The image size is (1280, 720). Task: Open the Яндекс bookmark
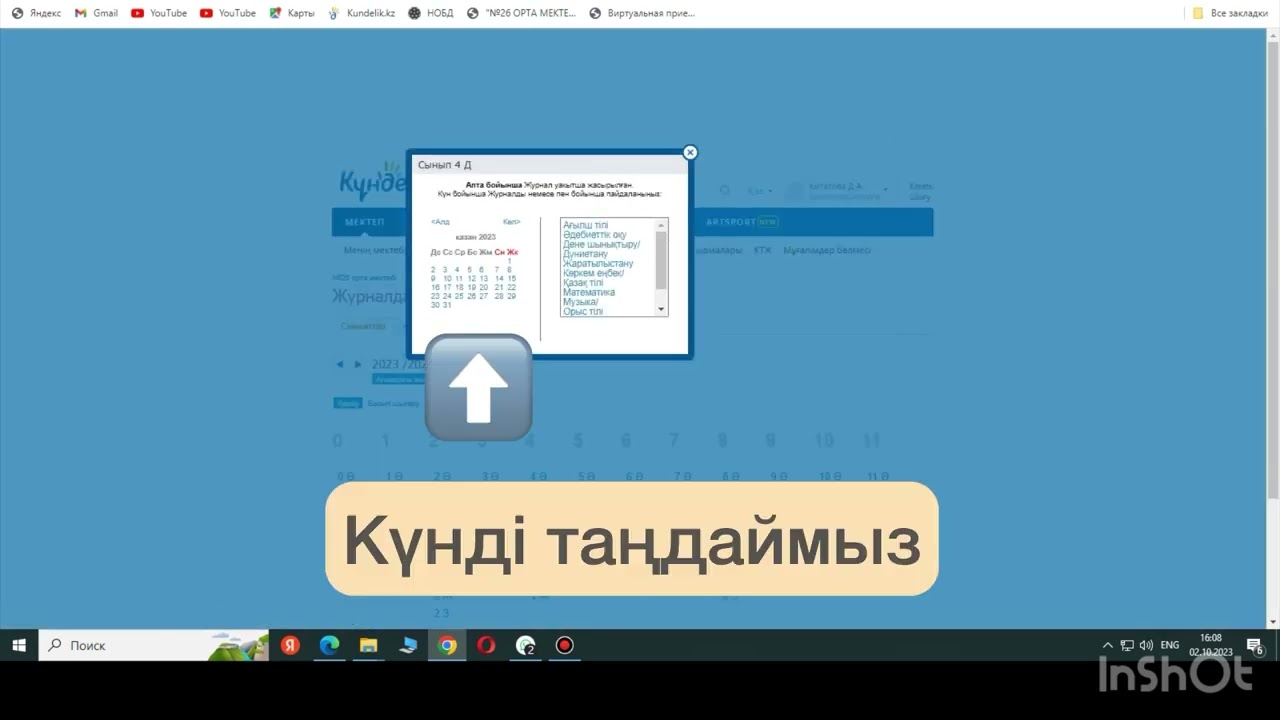tap(36, 13)
